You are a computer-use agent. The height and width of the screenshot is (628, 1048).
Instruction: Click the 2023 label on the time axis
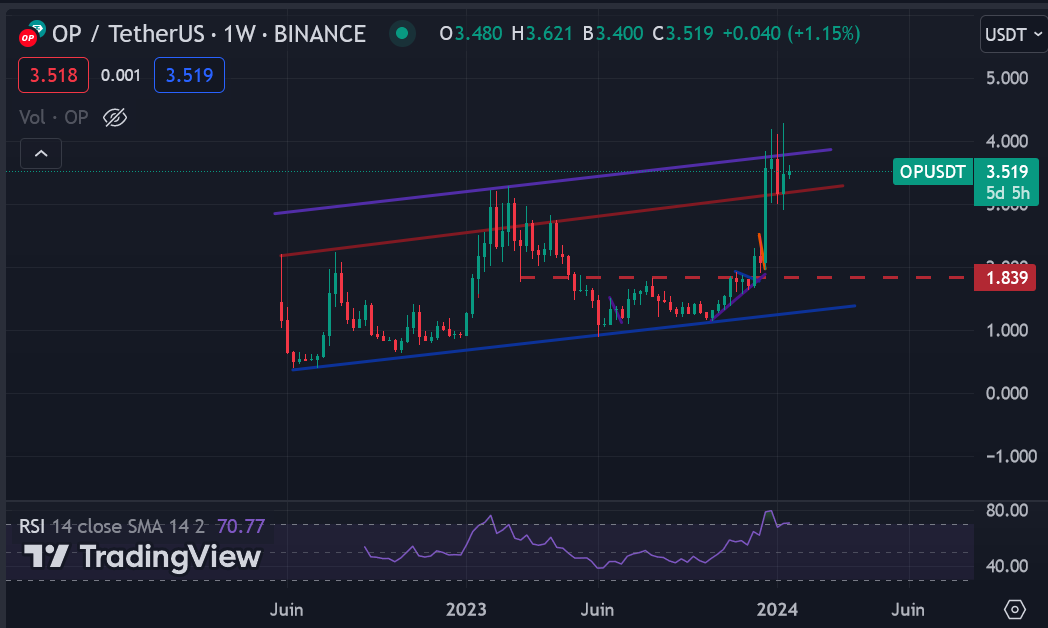pos(466,609)
